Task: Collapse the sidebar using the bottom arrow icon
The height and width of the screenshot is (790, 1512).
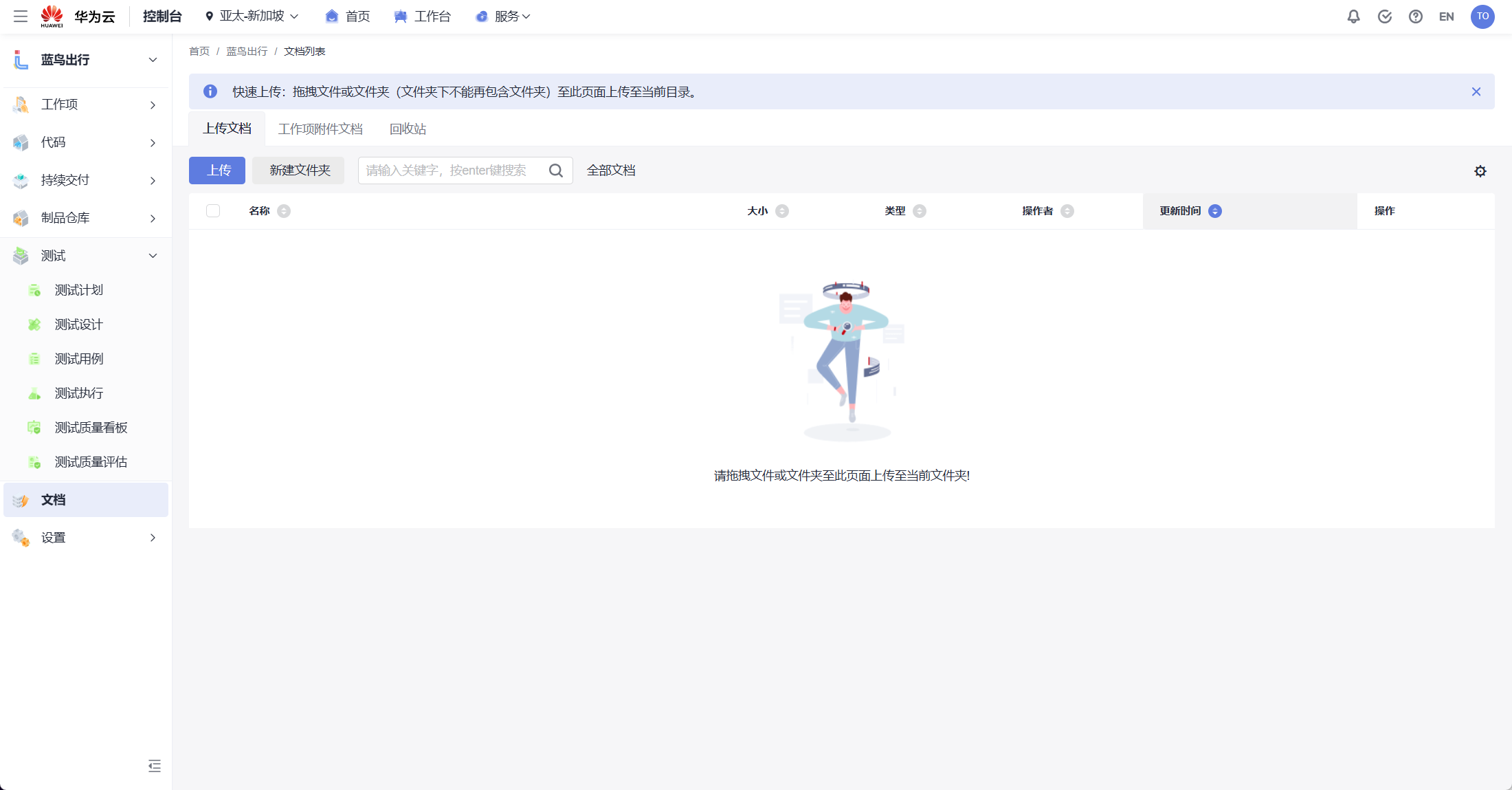Action: pyautogui.click(x=154, y=766)
